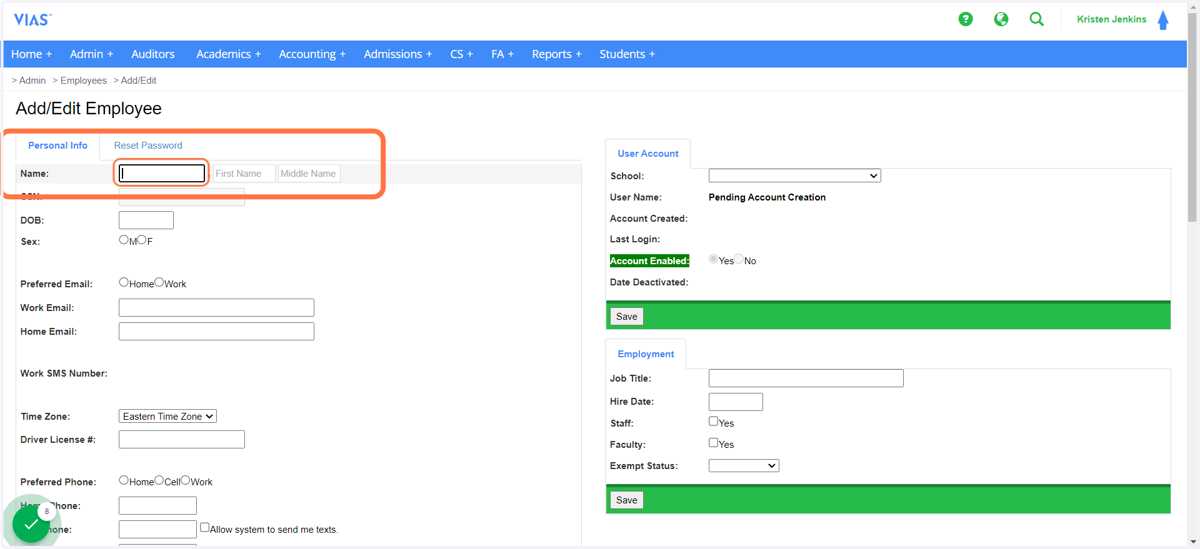
Task: Click the 'Account Enabled:' highlighted label
Action: coord(650,261)
